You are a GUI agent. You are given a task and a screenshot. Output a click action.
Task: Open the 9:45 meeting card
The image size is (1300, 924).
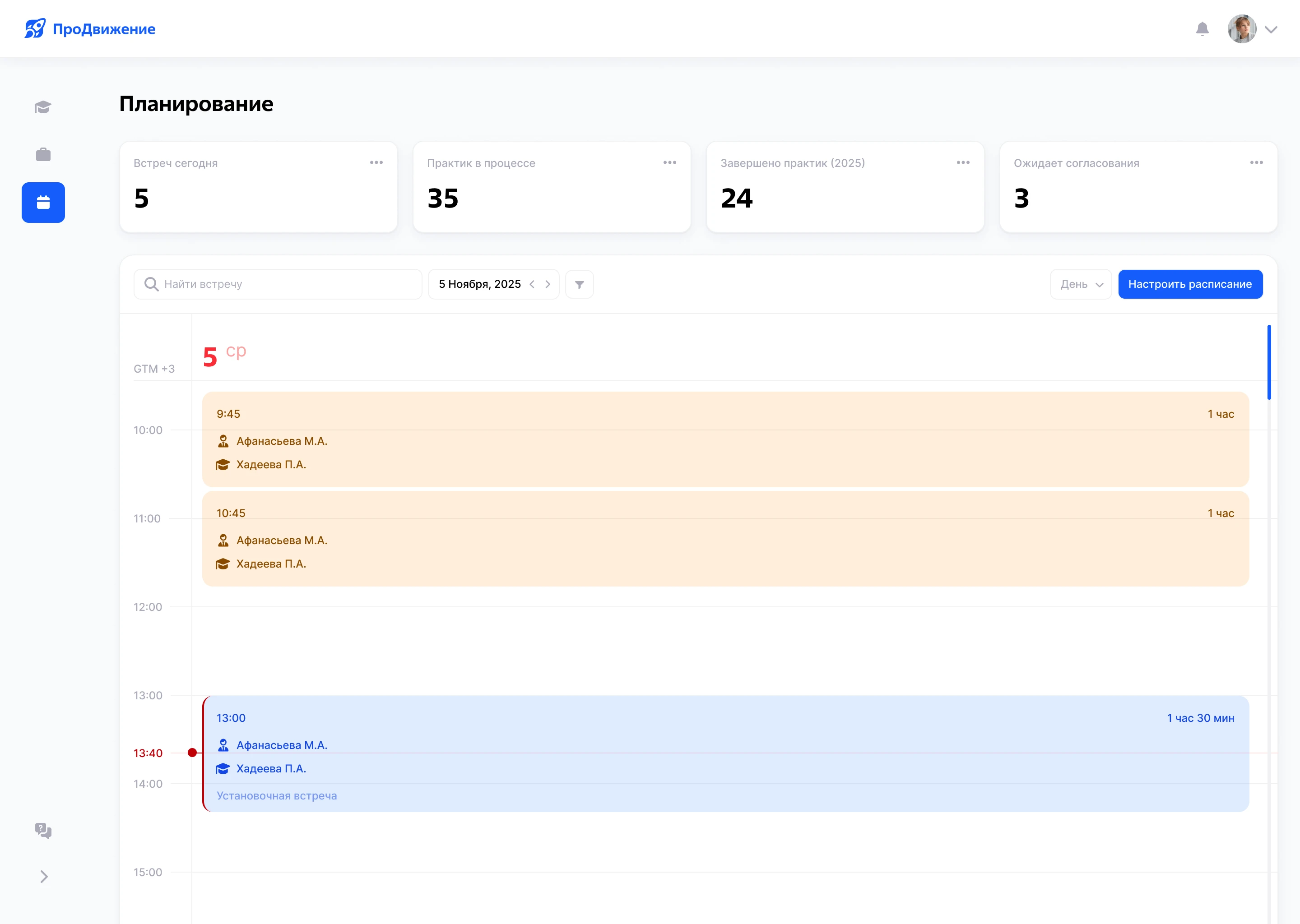point(726,439)
